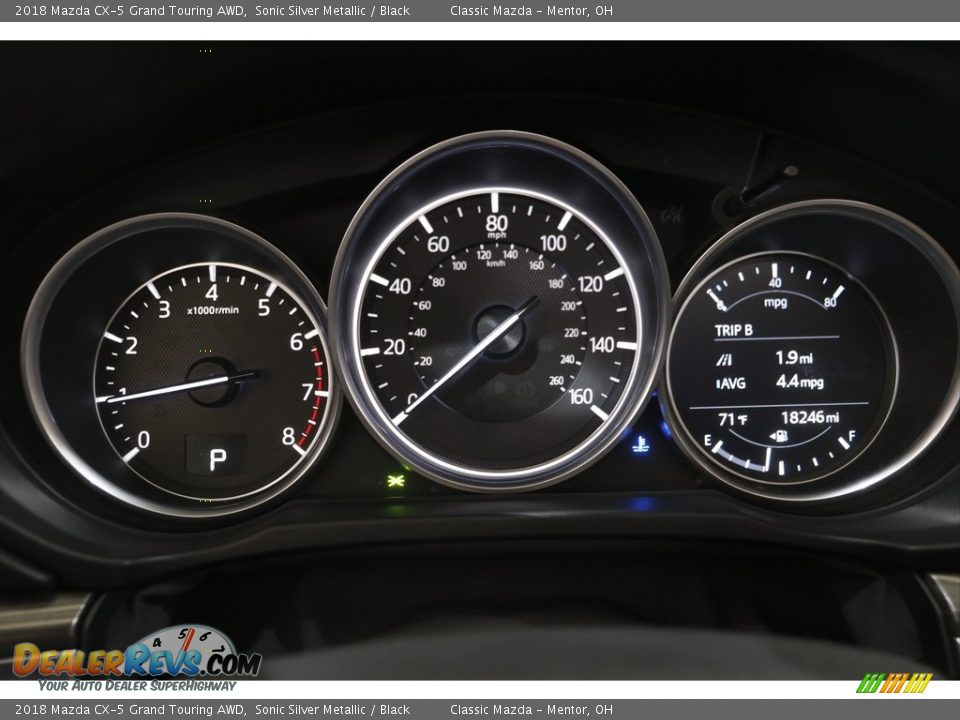This screenshot has height=720, width=960.
Task: Click the 1.9 mi trip distance value
Action: pyautogui.click(x=794, y=358)
